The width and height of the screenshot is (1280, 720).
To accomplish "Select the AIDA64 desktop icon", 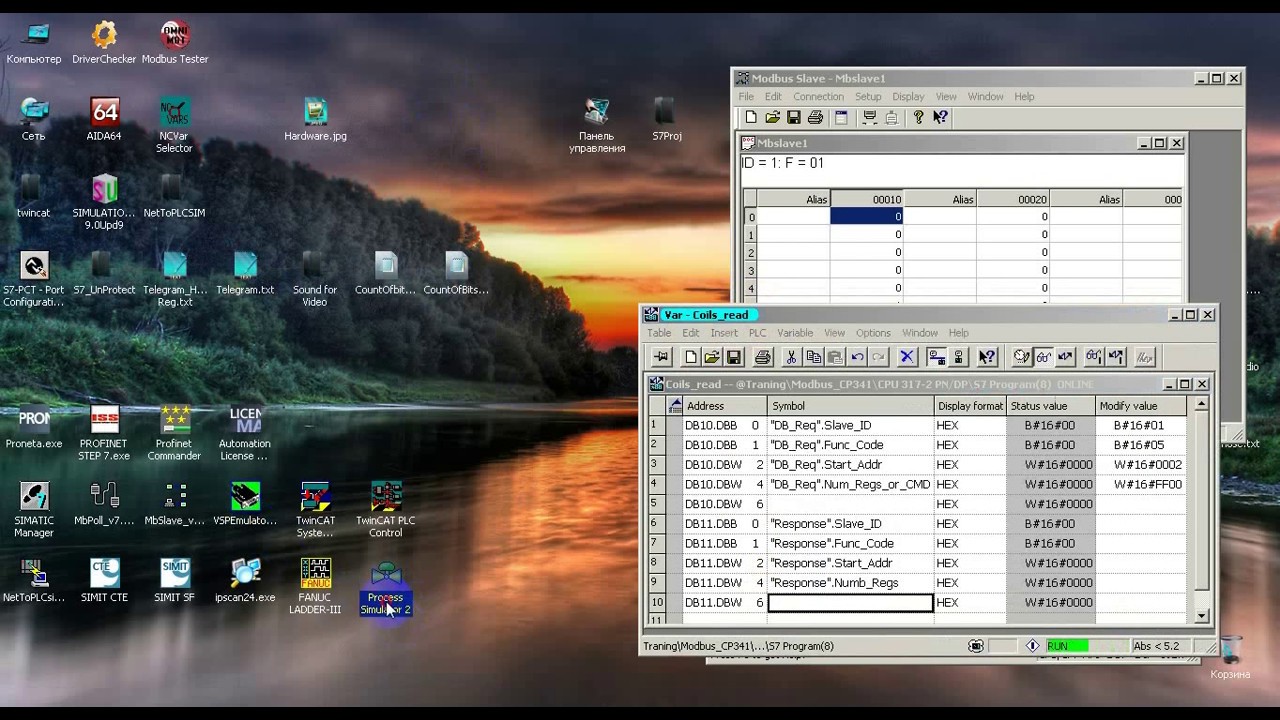I will [104, 119].
